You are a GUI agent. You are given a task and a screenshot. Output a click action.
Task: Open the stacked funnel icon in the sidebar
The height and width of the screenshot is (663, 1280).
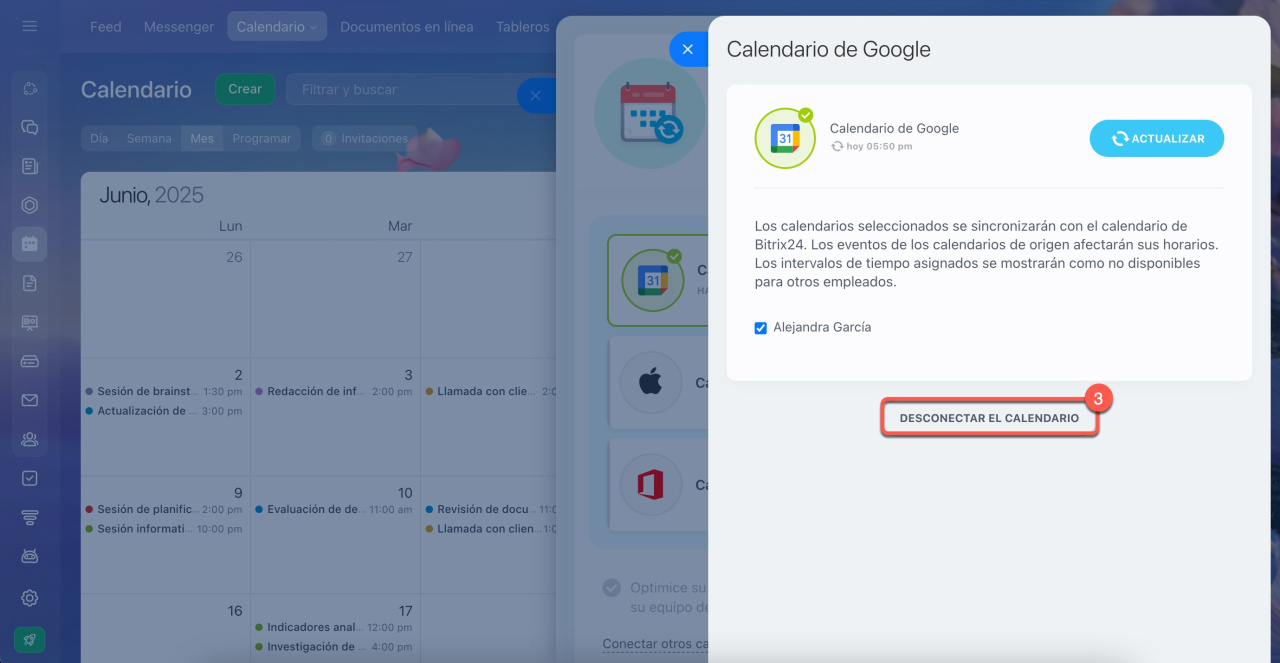tap(30, 517)
